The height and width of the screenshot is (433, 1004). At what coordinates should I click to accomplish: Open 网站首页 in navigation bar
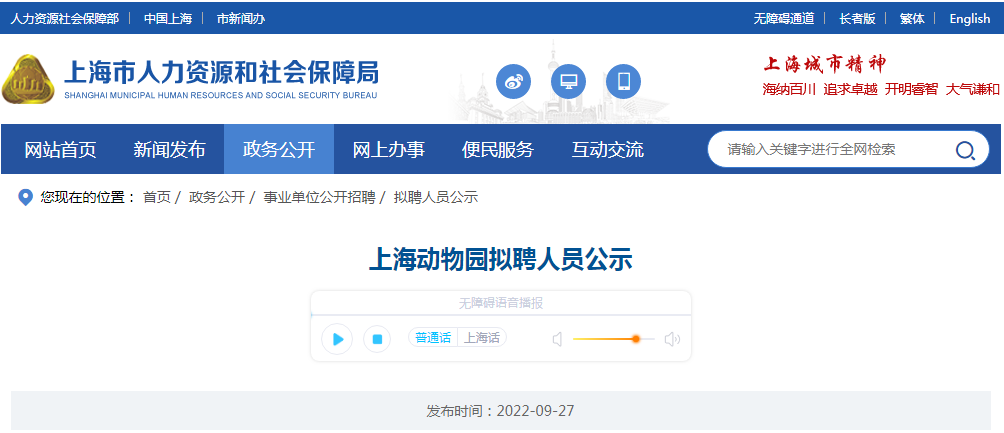(60, 150)
